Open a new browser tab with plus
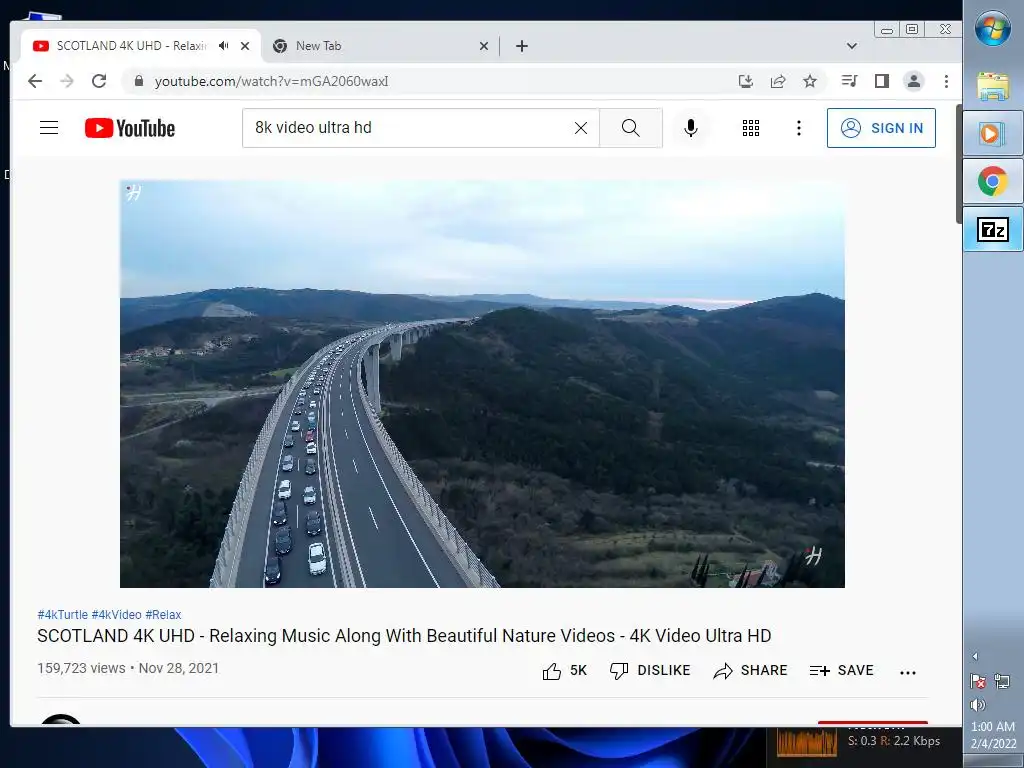This screenshot has height=768, width=1024. point(522,46)
